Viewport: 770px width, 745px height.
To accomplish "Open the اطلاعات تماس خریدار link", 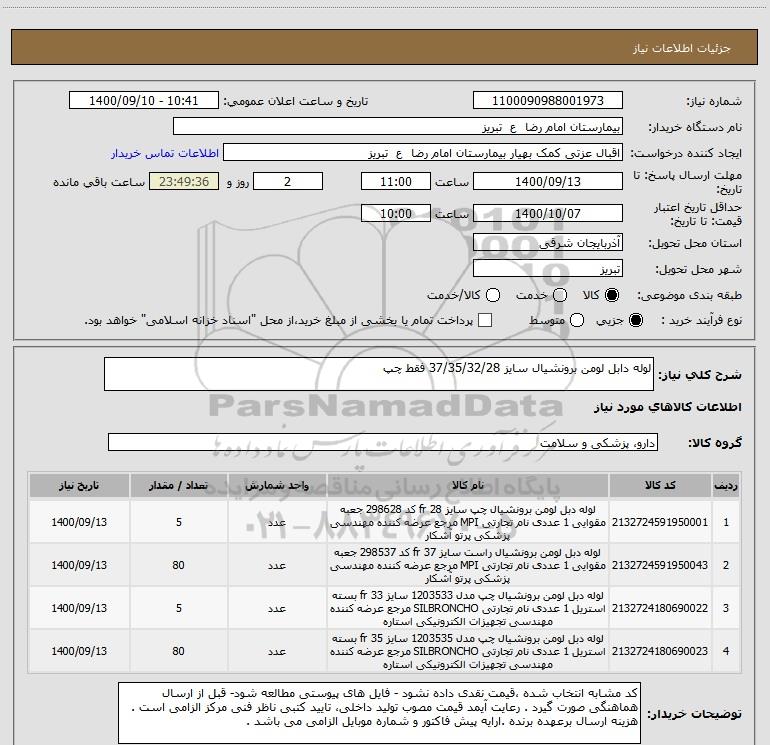I will (165, 153).
